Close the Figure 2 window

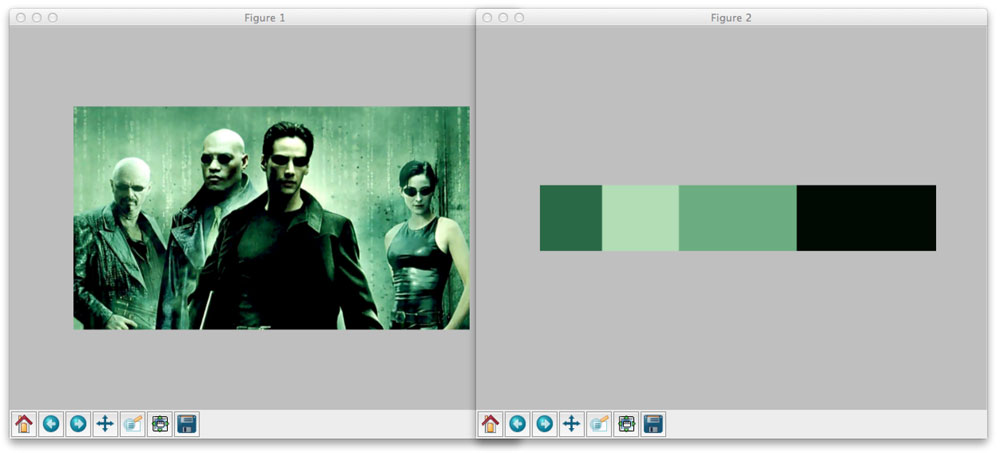[487, 18]
